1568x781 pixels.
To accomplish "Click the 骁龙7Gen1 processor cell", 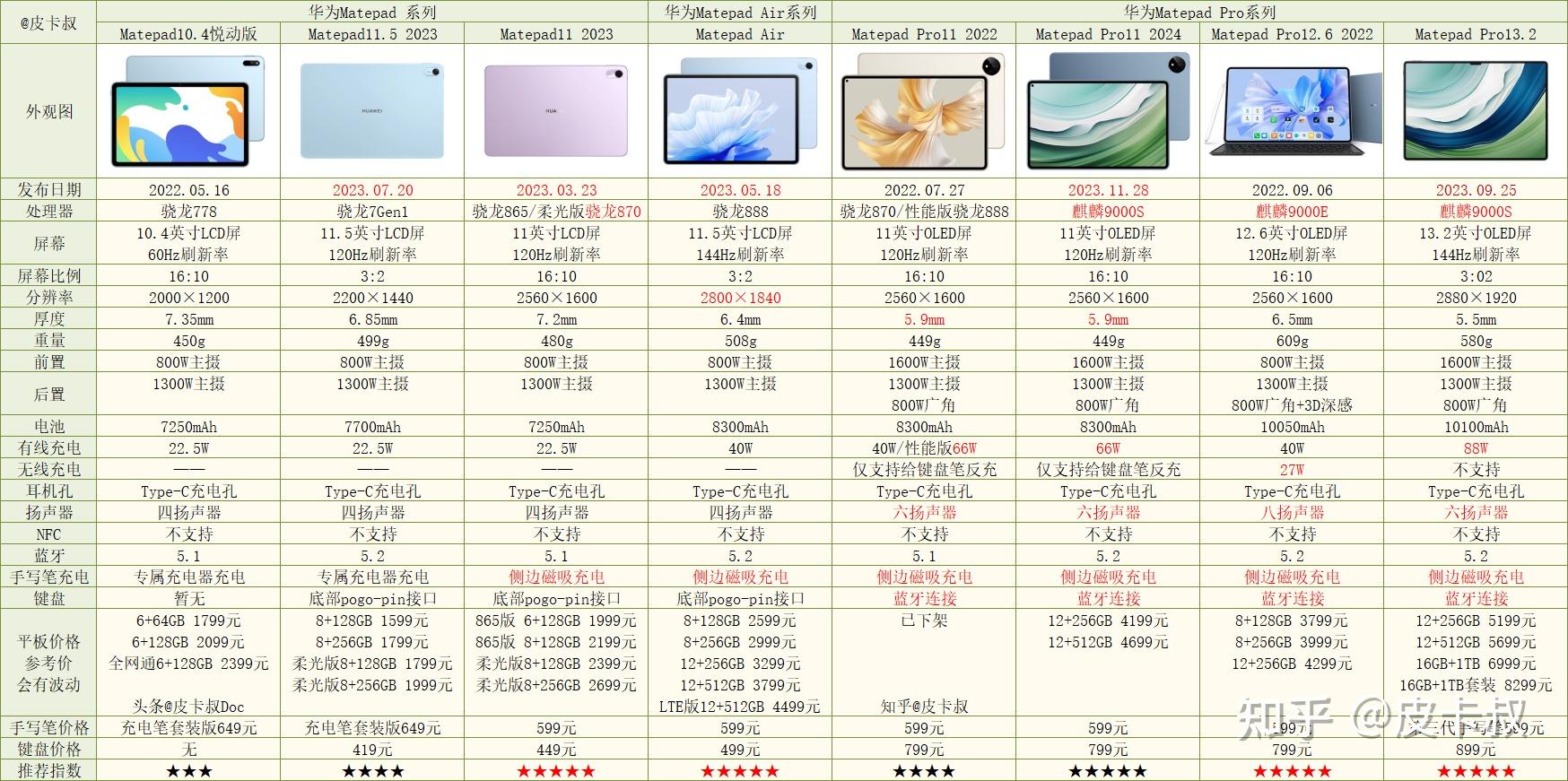I will click(x=372, y=212).
